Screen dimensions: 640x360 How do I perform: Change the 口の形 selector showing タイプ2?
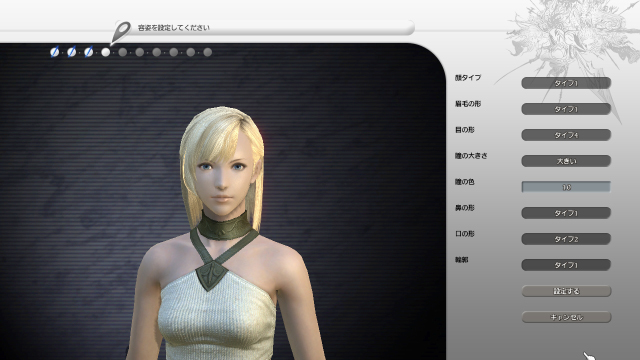[566, 239]
